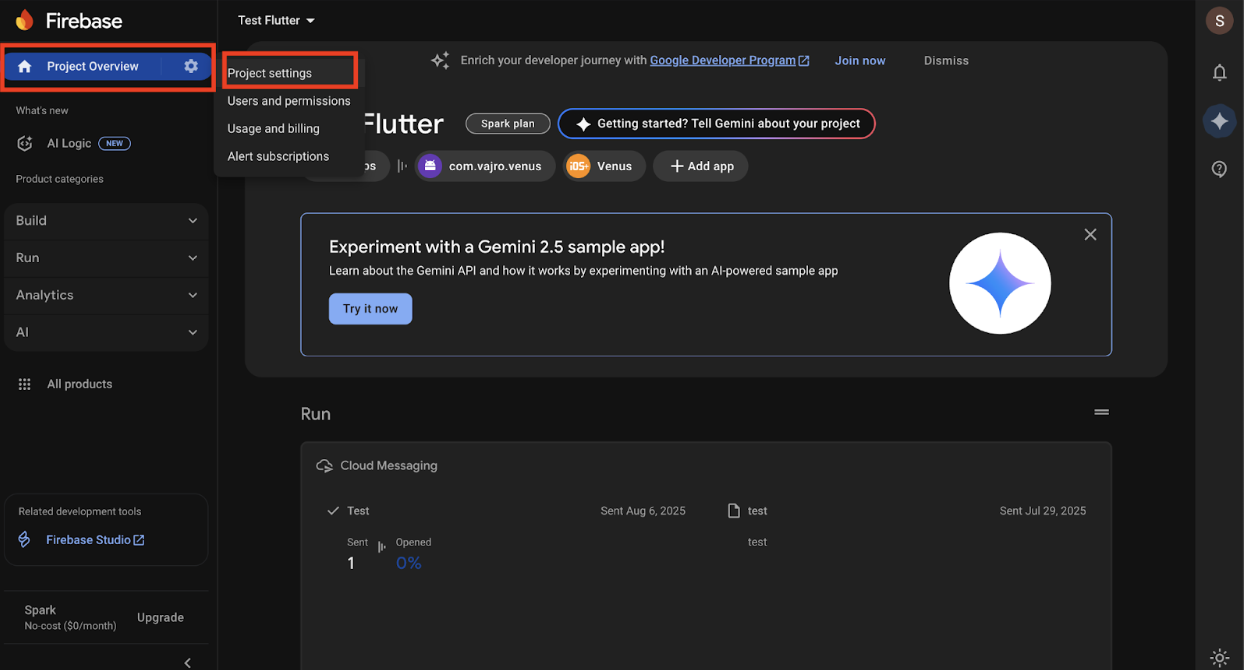1244x670 pixels.
Task: Close the Gemini sample app banner
Action: 1090,234
